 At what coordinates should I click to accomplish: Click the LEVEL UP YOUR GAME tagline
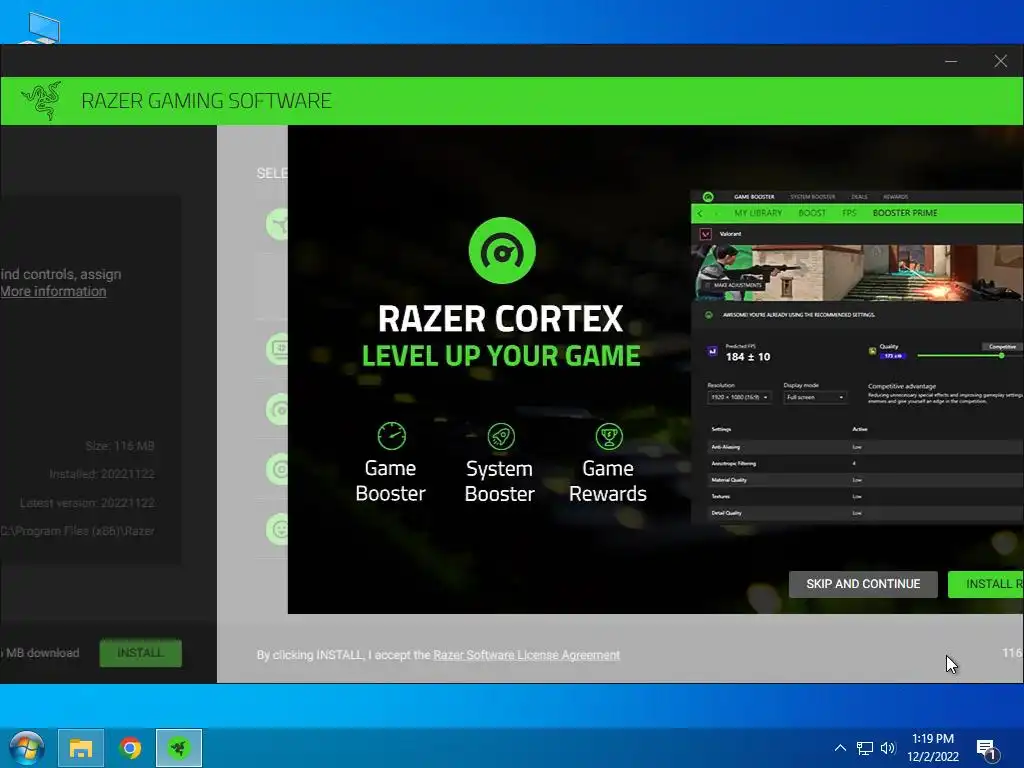tap(501, 356)
